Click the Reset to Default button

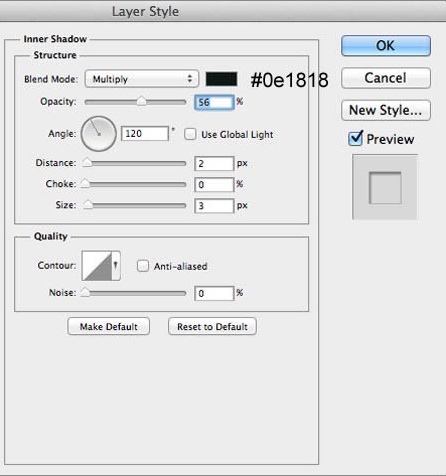[x=212, y=326]
